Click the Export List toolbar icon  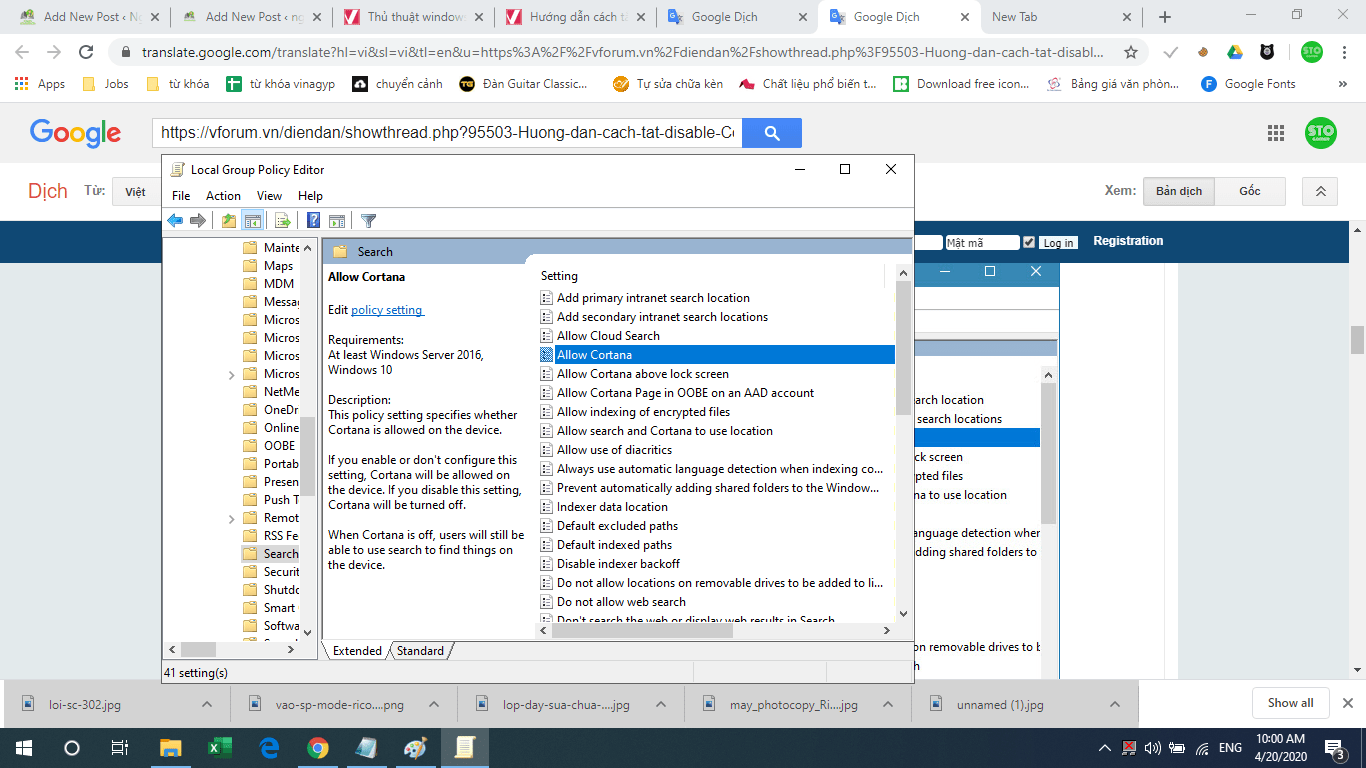pyautogui.click(x=283, y=221)
